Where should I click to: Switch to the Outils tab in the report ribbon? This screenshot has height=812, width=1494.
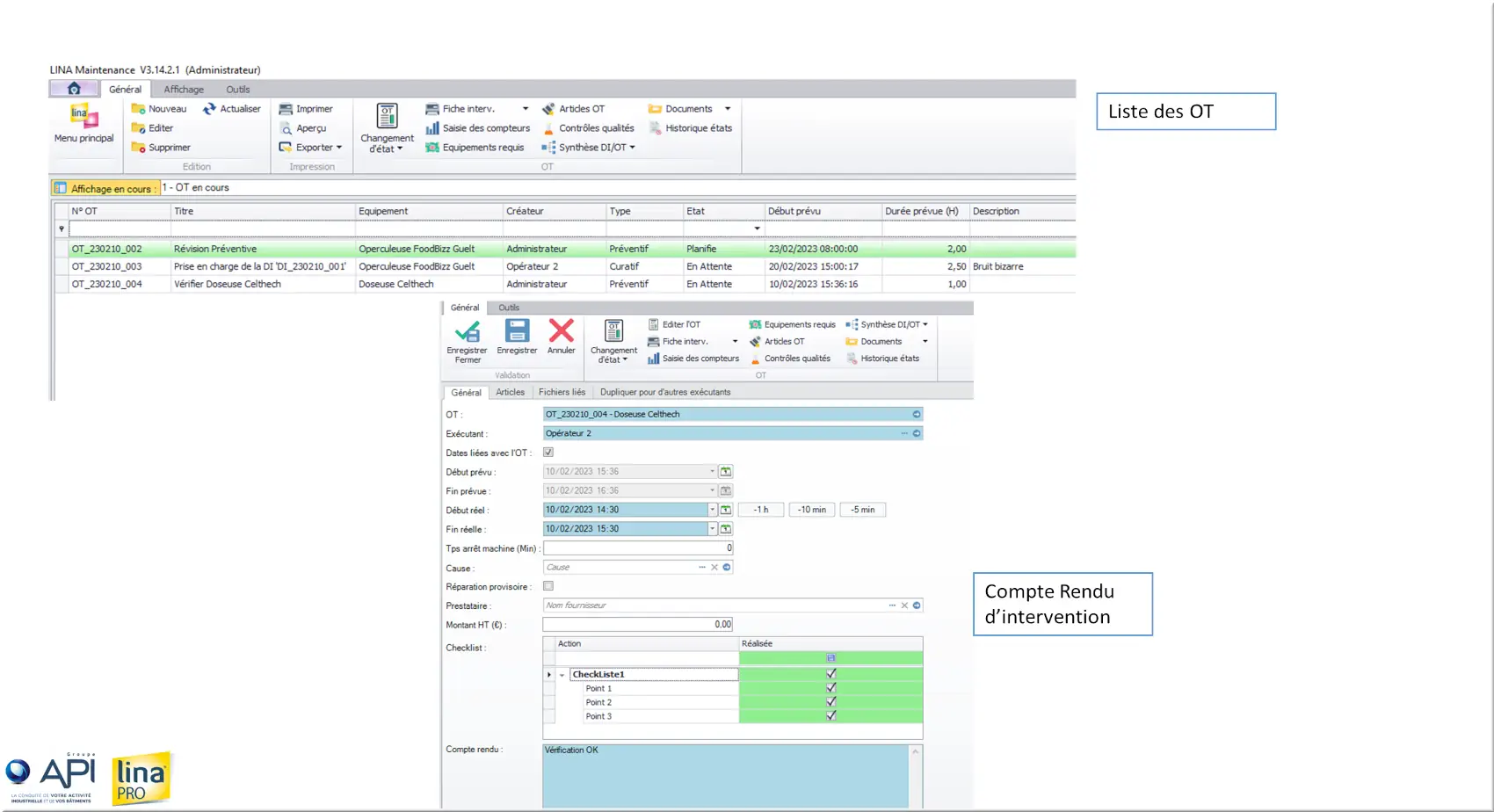[509, 308]
